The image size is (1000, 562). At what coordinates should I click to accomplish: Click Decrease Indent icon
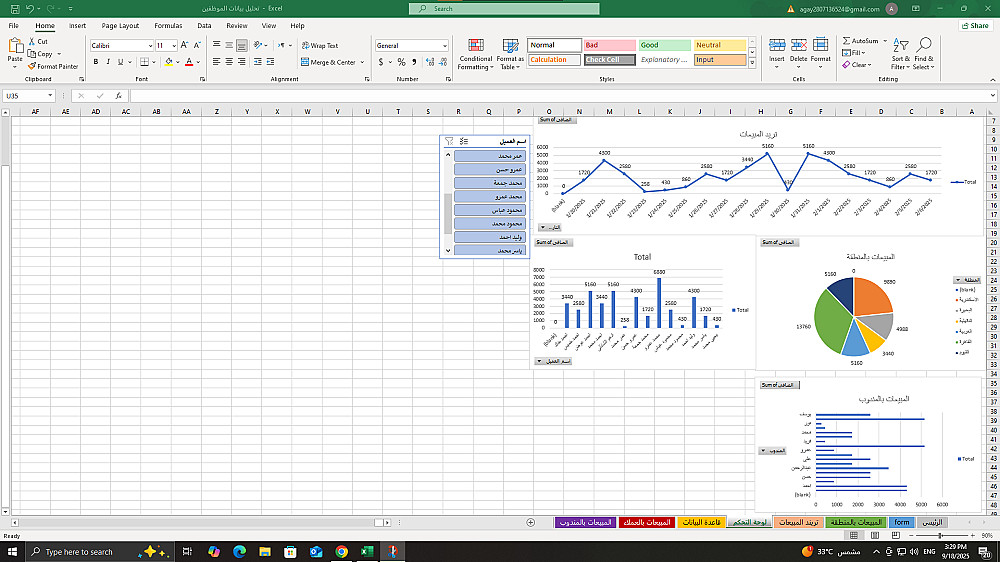(258, 62)
